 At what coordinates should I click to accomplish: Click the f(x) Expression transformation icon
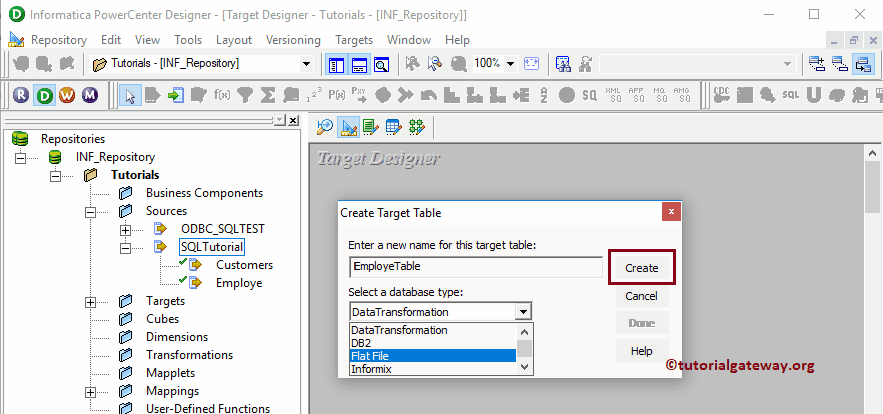[x=222, y=95]
